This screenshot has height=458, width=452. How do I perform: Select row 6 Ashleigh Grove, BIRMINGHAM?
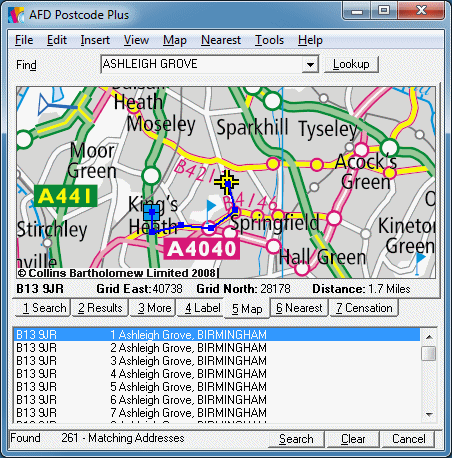[217, 400]
